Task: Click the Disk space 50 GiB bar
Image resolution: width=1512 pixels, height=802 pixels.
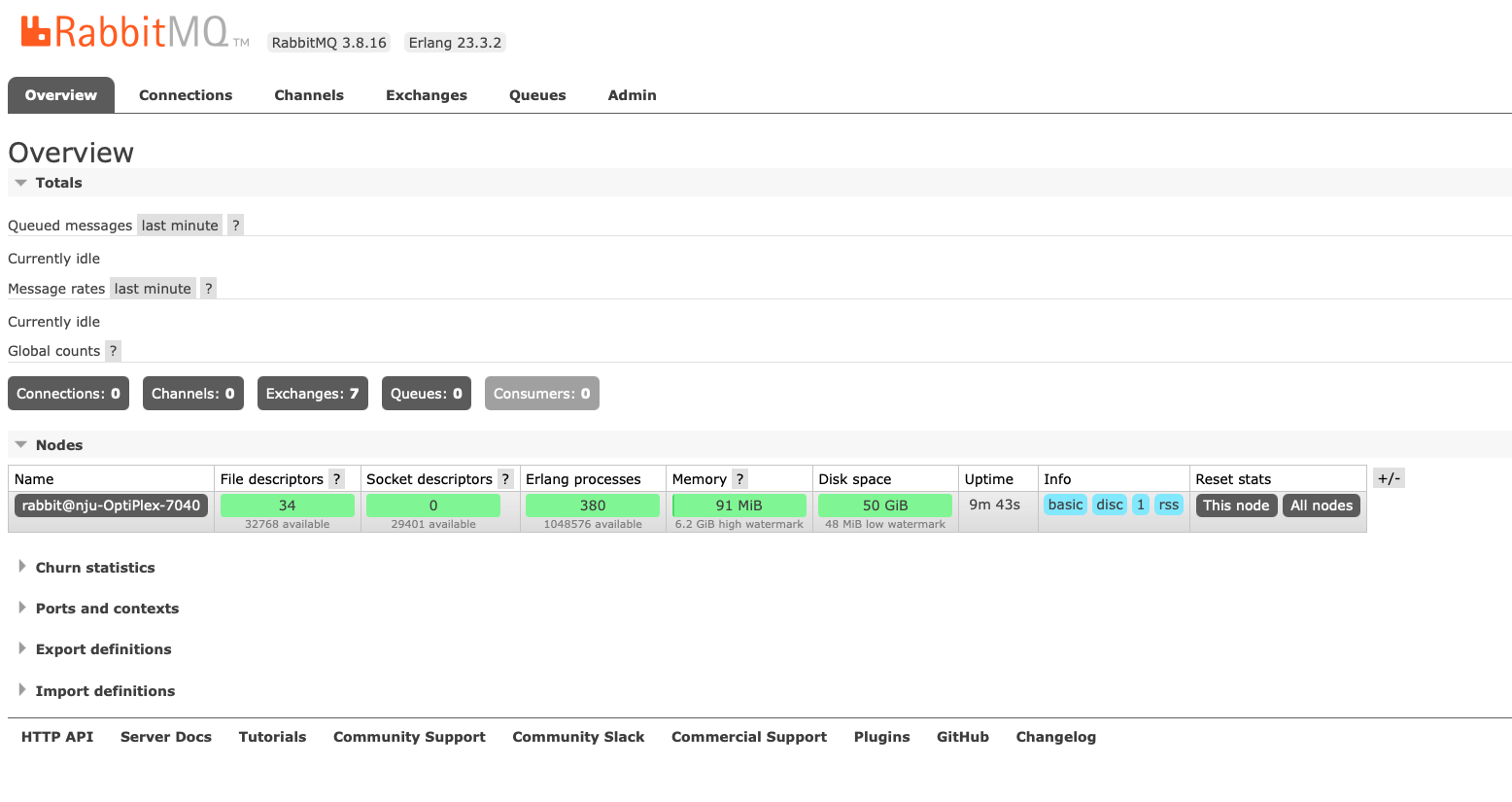Action: click(x=885, y=506)
